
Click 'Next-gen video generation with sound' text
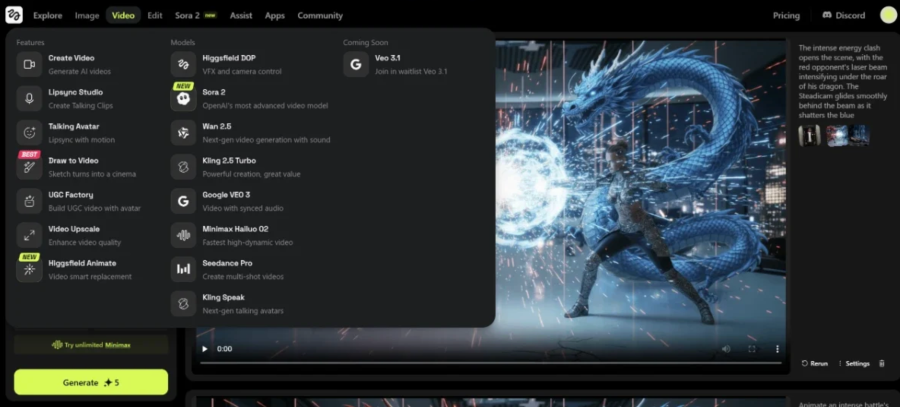point(266,140)
